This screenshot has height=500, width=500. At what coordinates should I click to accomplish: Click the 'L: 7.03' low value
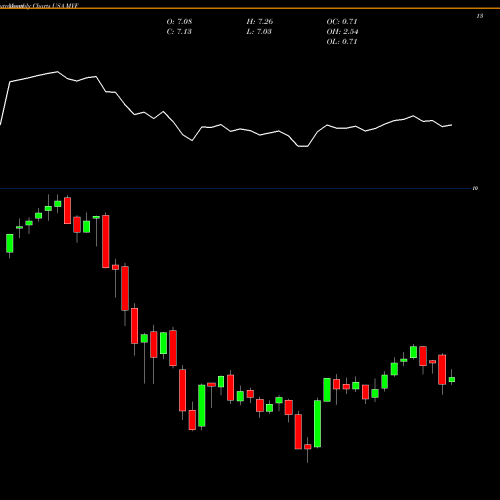259,31
